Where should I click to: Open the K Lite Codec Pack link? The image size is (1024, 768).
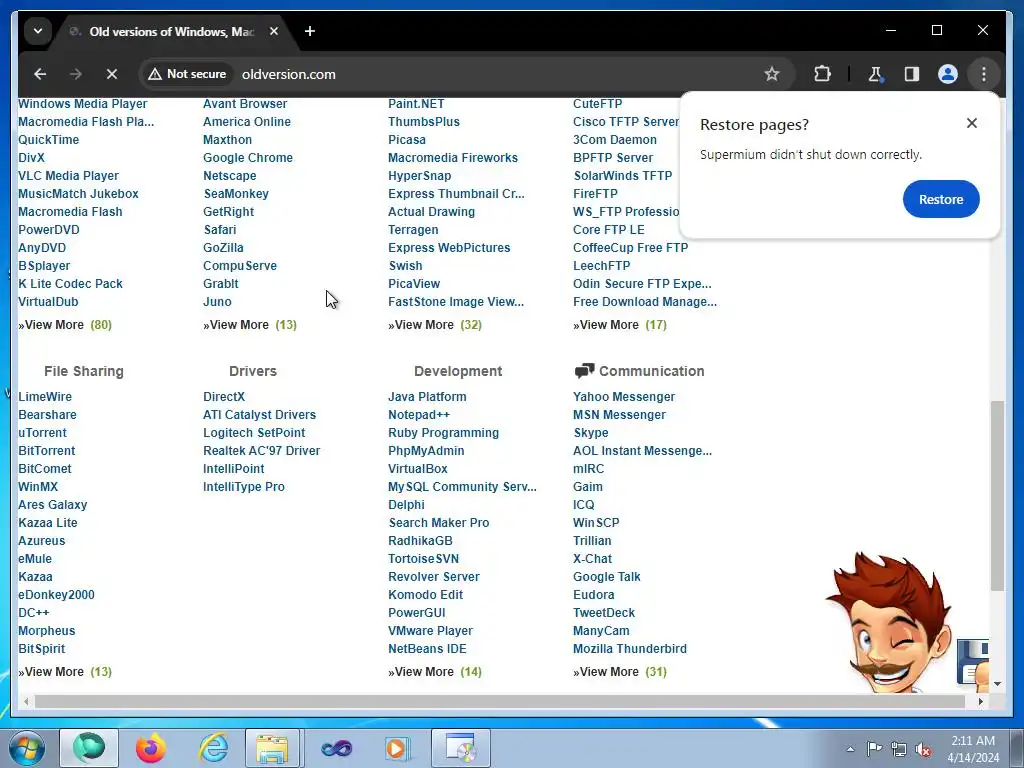click(x=71, y=283)
